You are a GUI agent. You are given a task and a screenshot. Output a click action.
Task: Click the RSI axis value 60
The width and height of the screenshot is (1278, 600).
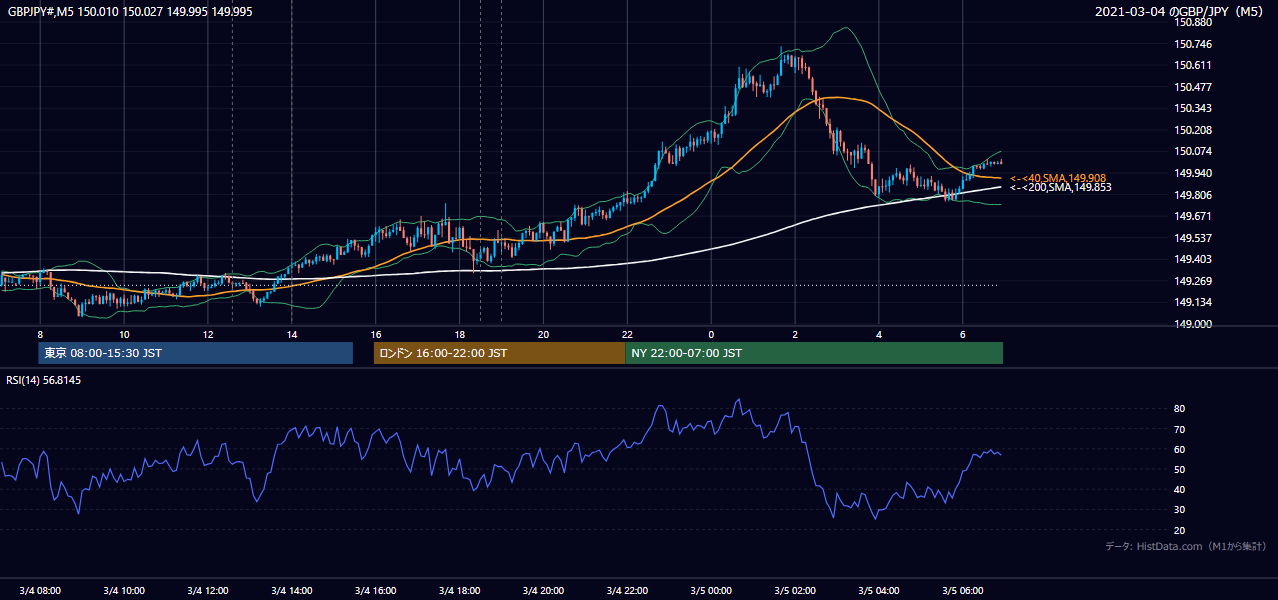point(1180,449)
